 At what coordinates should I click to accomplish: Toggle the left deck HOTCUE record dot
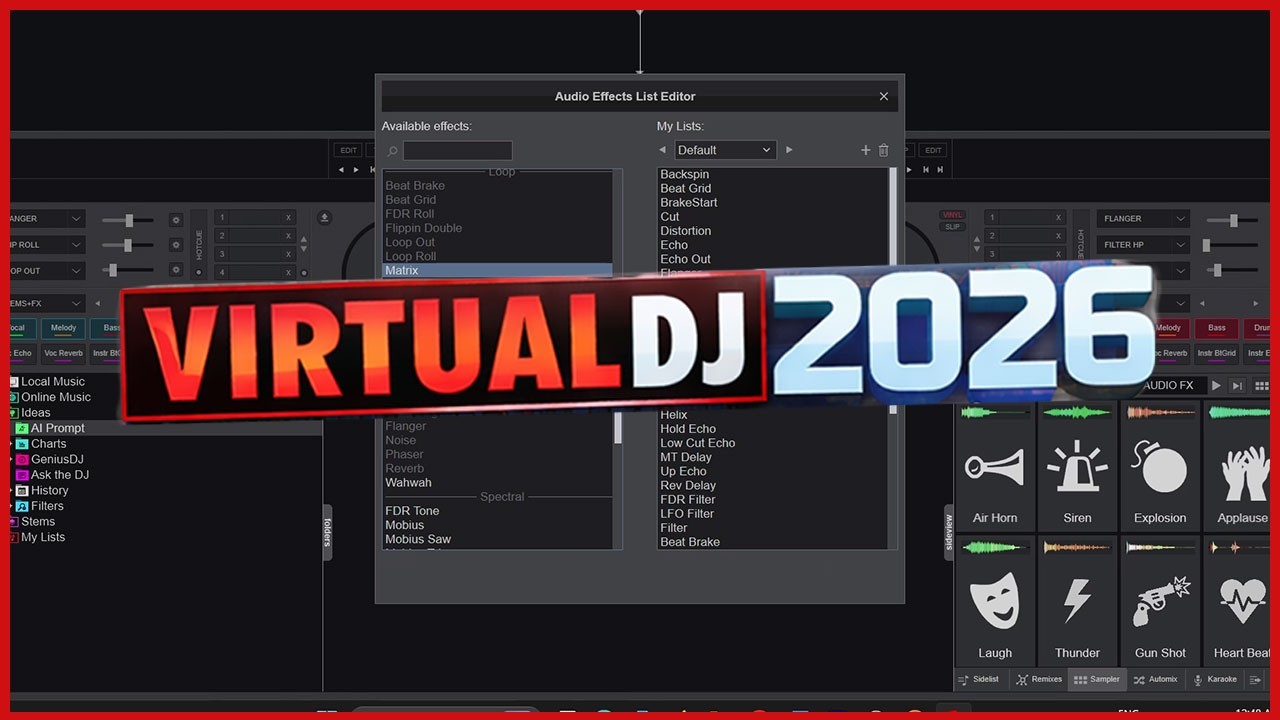[198, 272]
